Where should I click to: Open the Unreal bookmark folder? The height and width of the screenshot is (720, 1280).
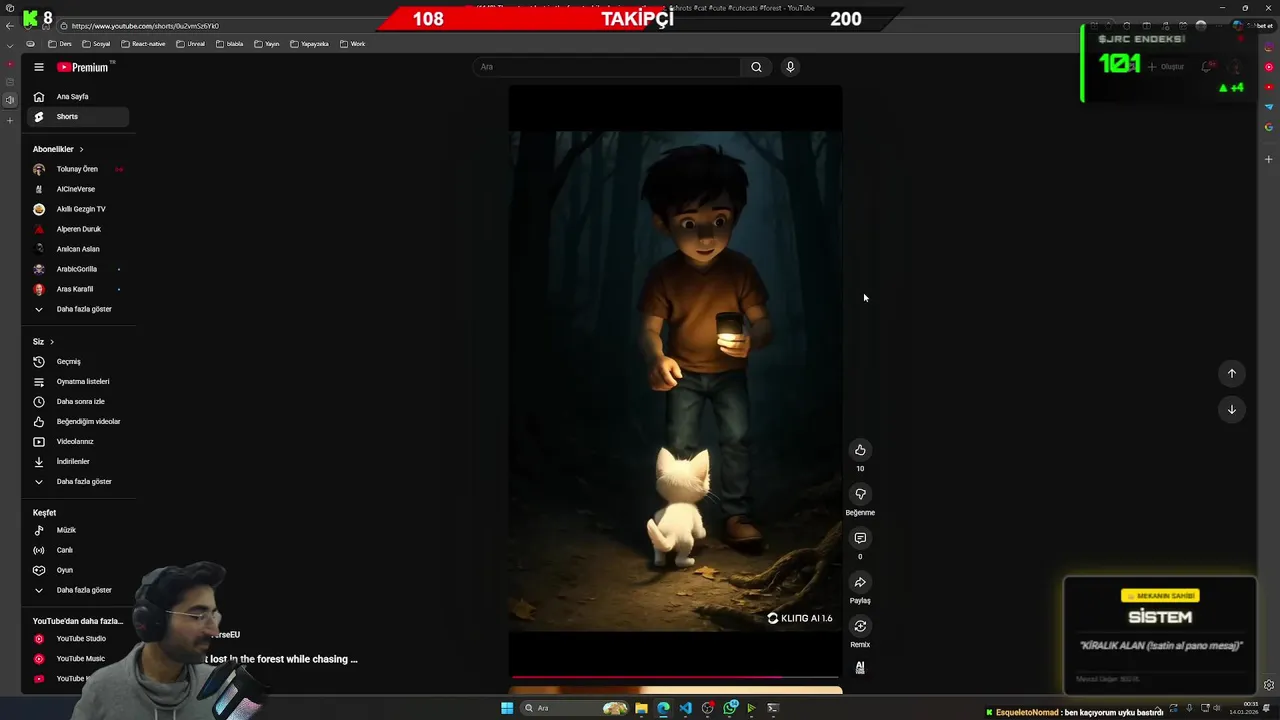(190, 44)
